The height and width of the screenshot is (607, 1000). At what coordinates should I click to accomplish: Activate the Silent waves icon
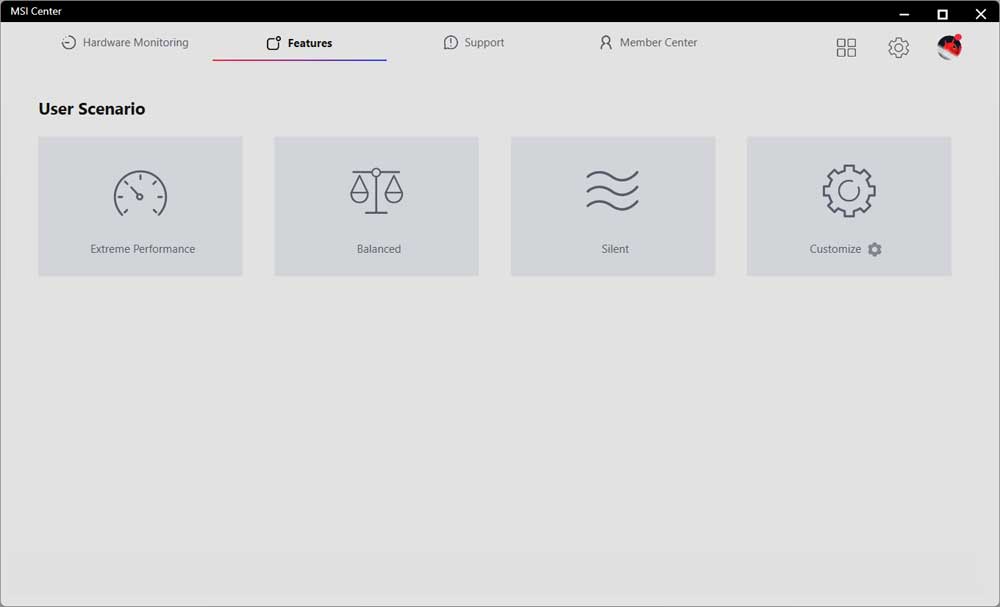(x=612, y=190)
